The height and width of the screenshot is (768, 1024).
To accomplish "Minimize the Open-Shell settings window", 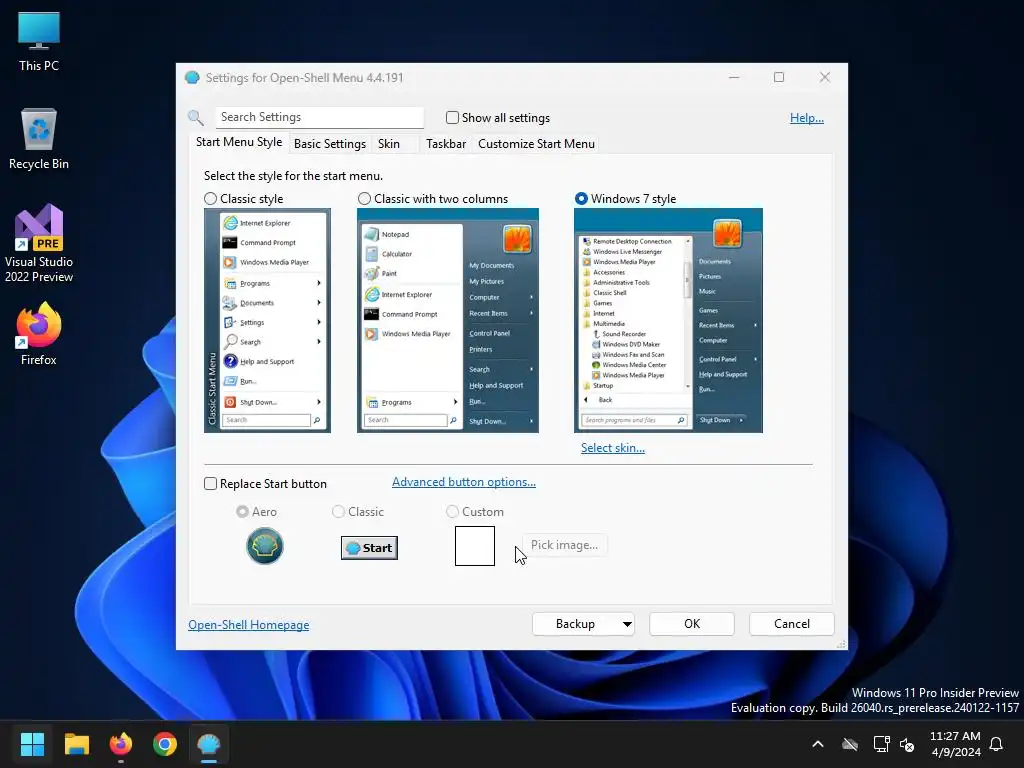I will (x=734, y=77).
